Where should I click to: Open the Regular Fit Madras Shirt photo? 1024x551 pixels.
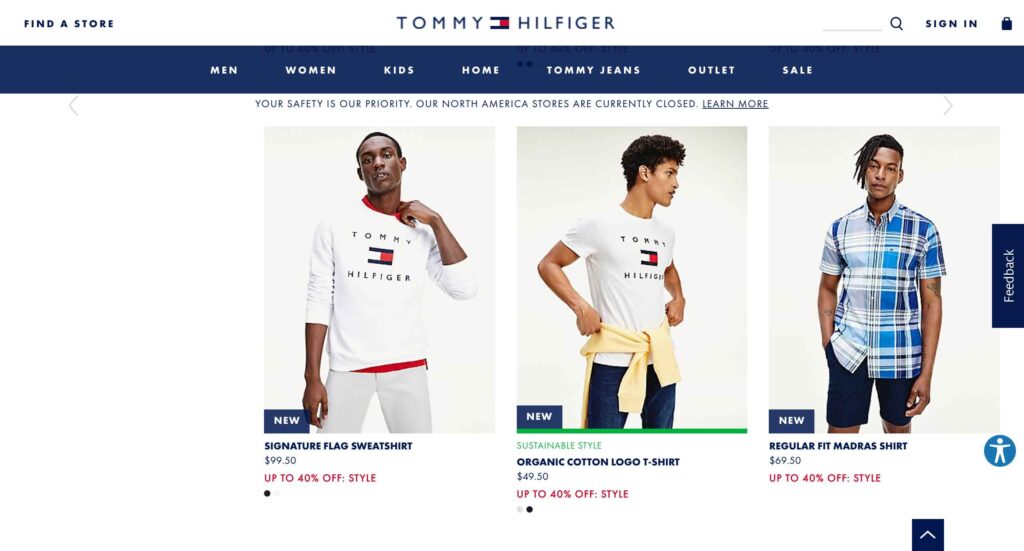pyautogui.click(x=884, y=279)
